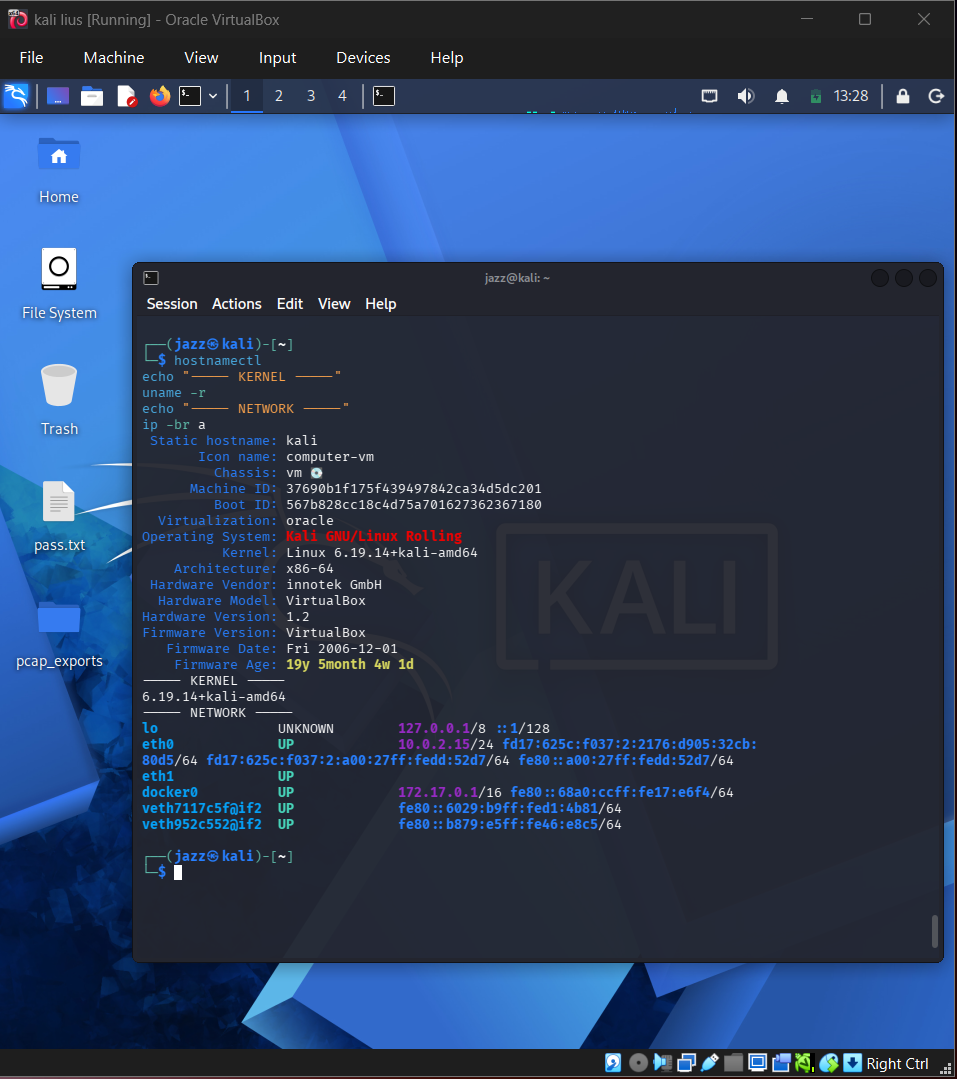Open the text editor launcher in panel
957x1079 pixels.
pos(127,96)
